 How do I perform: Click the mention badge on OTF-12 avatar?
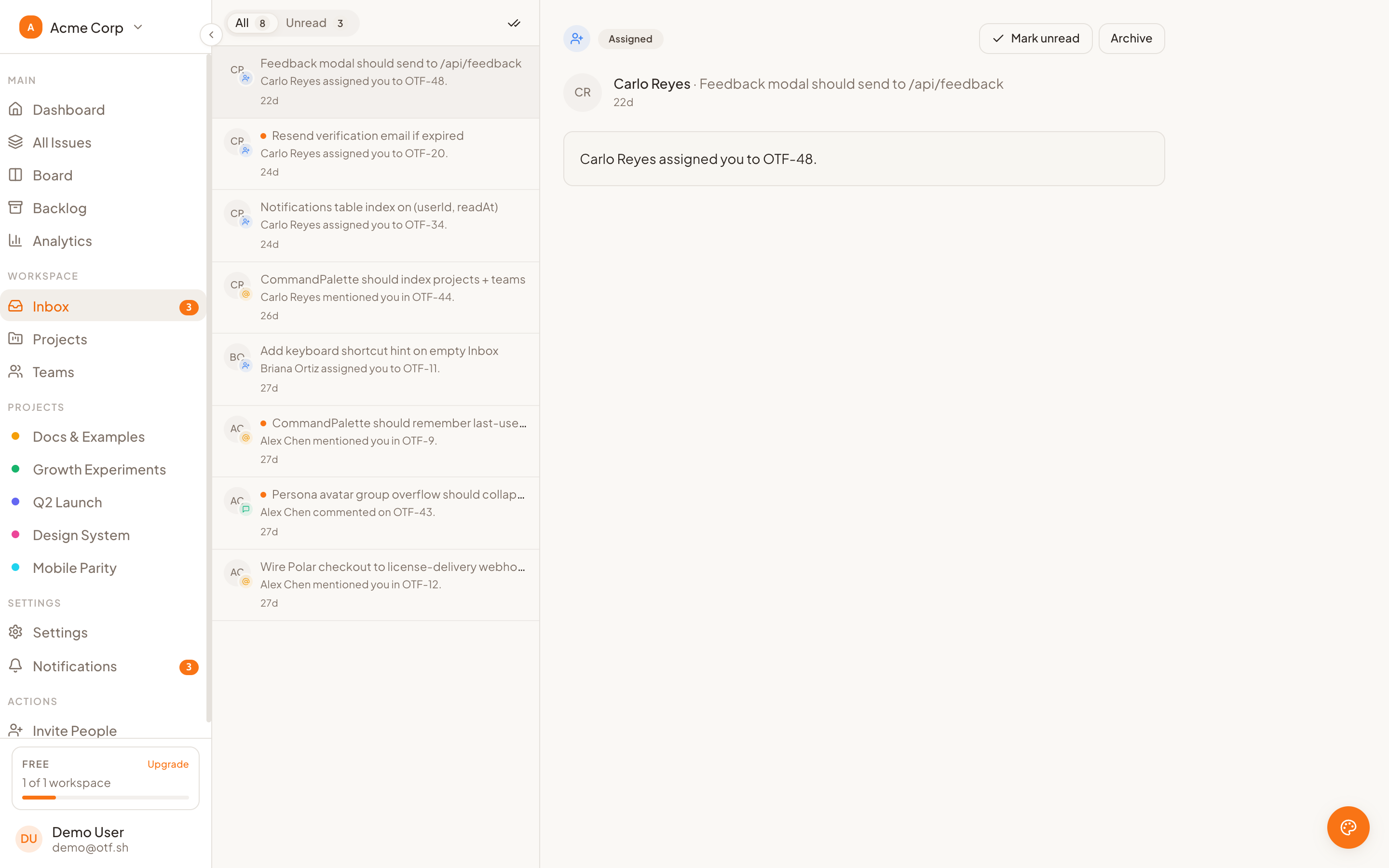pos(245,582)
